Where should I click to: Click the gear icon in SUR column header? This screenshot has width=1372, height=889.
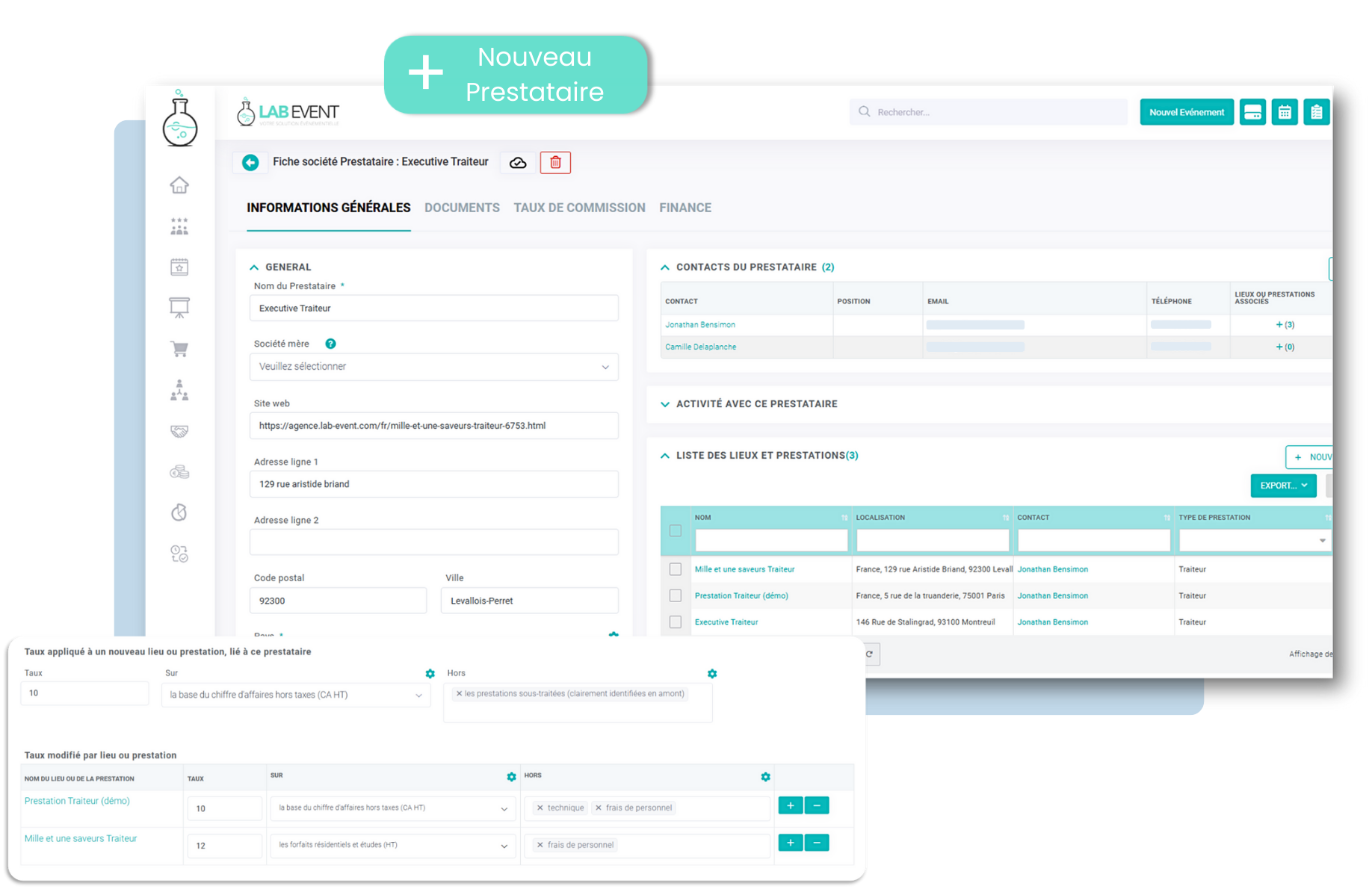coord(511,777)
